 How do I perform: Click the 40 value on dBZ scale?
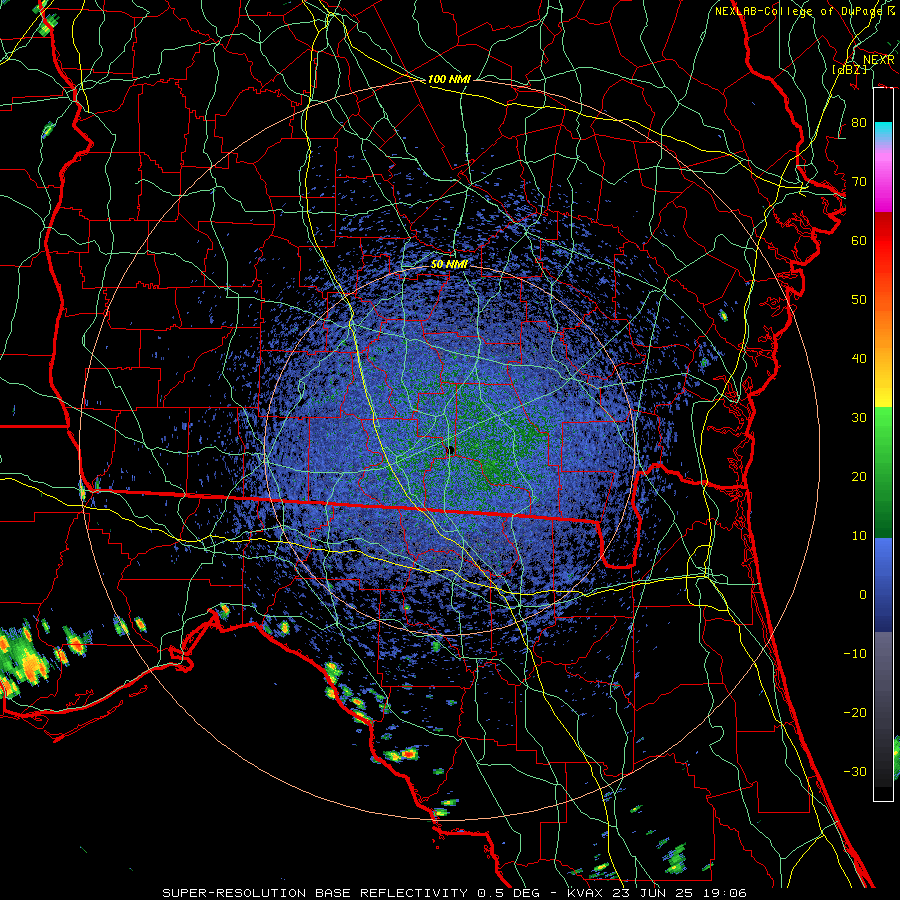coord(859,359)
